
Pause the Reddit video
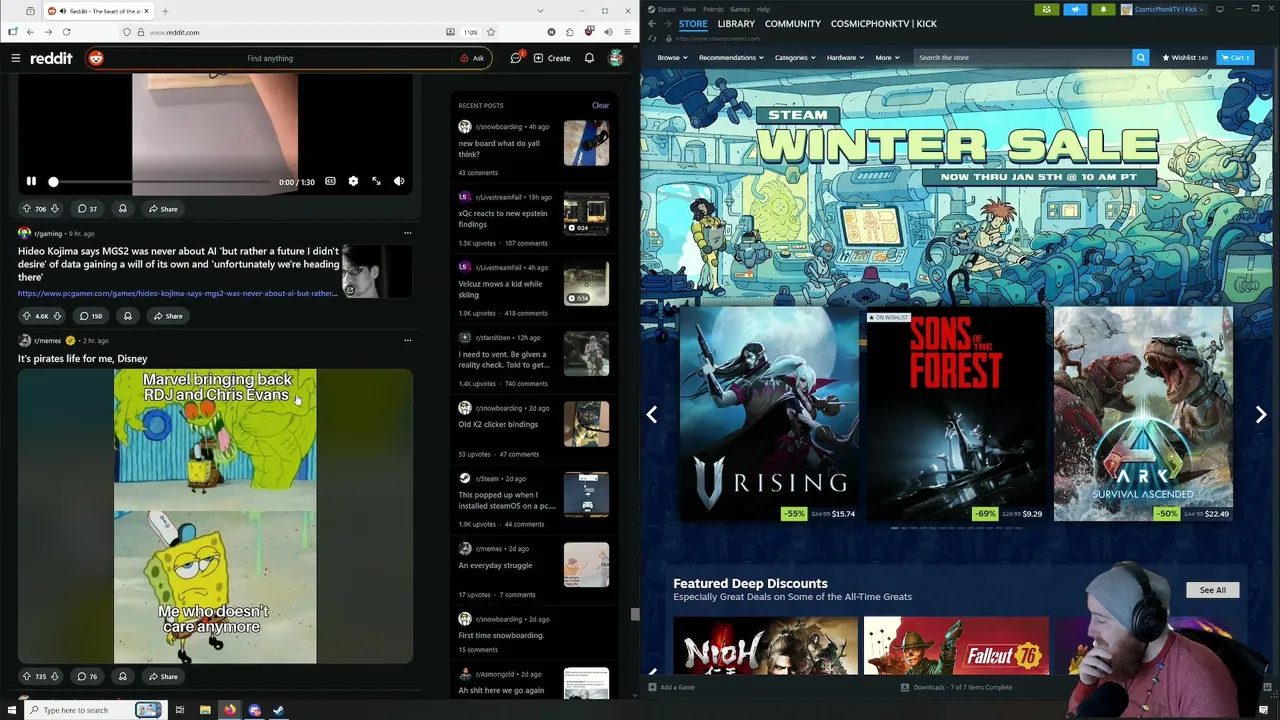point(31,181)
